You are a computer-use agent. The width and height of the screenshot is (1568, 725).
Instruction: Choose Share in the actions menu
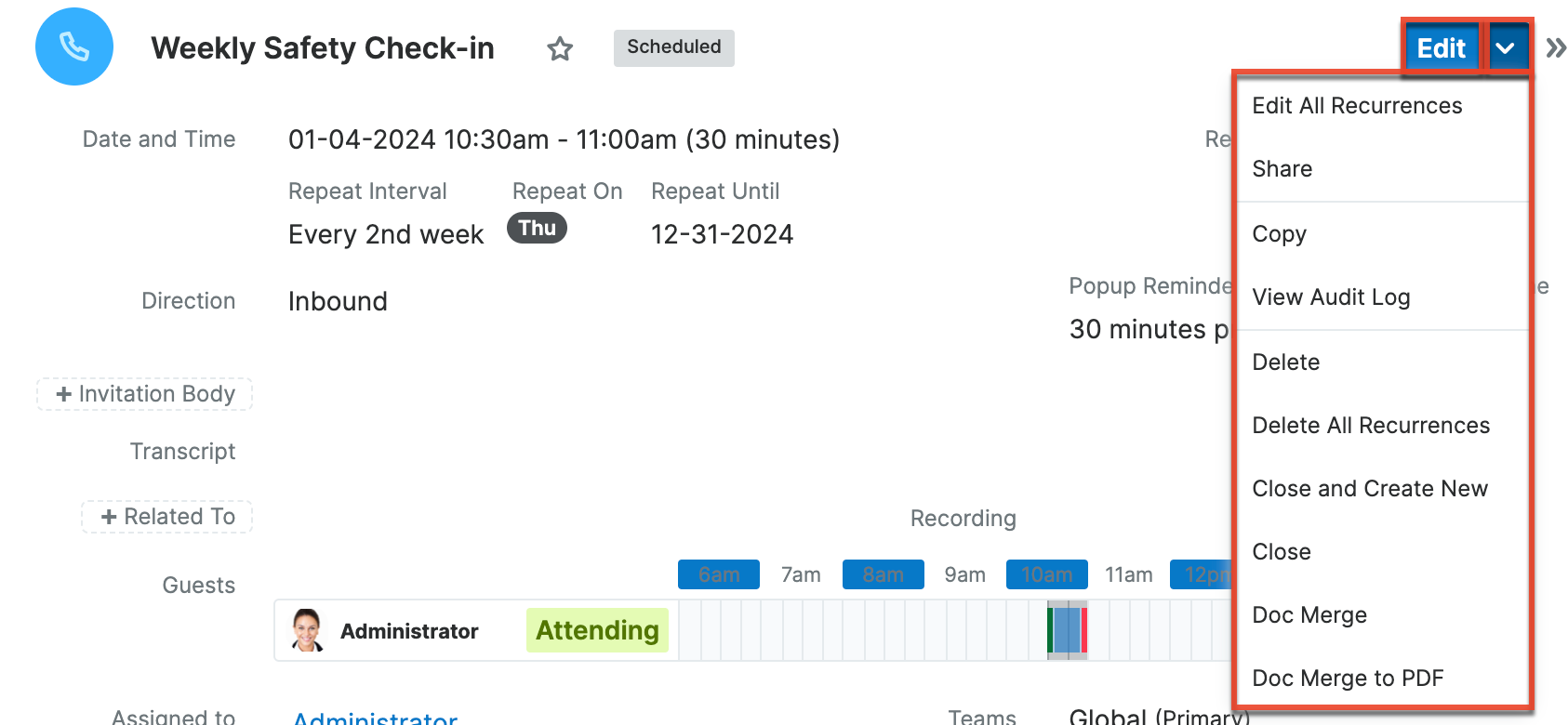click(1282, 169)
